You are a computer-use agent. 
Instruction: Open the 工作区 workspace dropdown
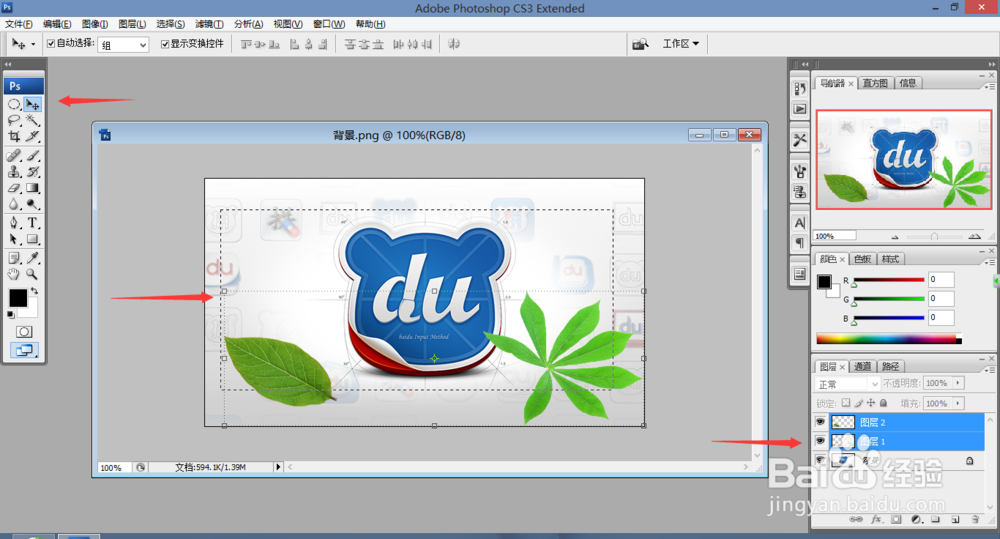pos(680,43)
